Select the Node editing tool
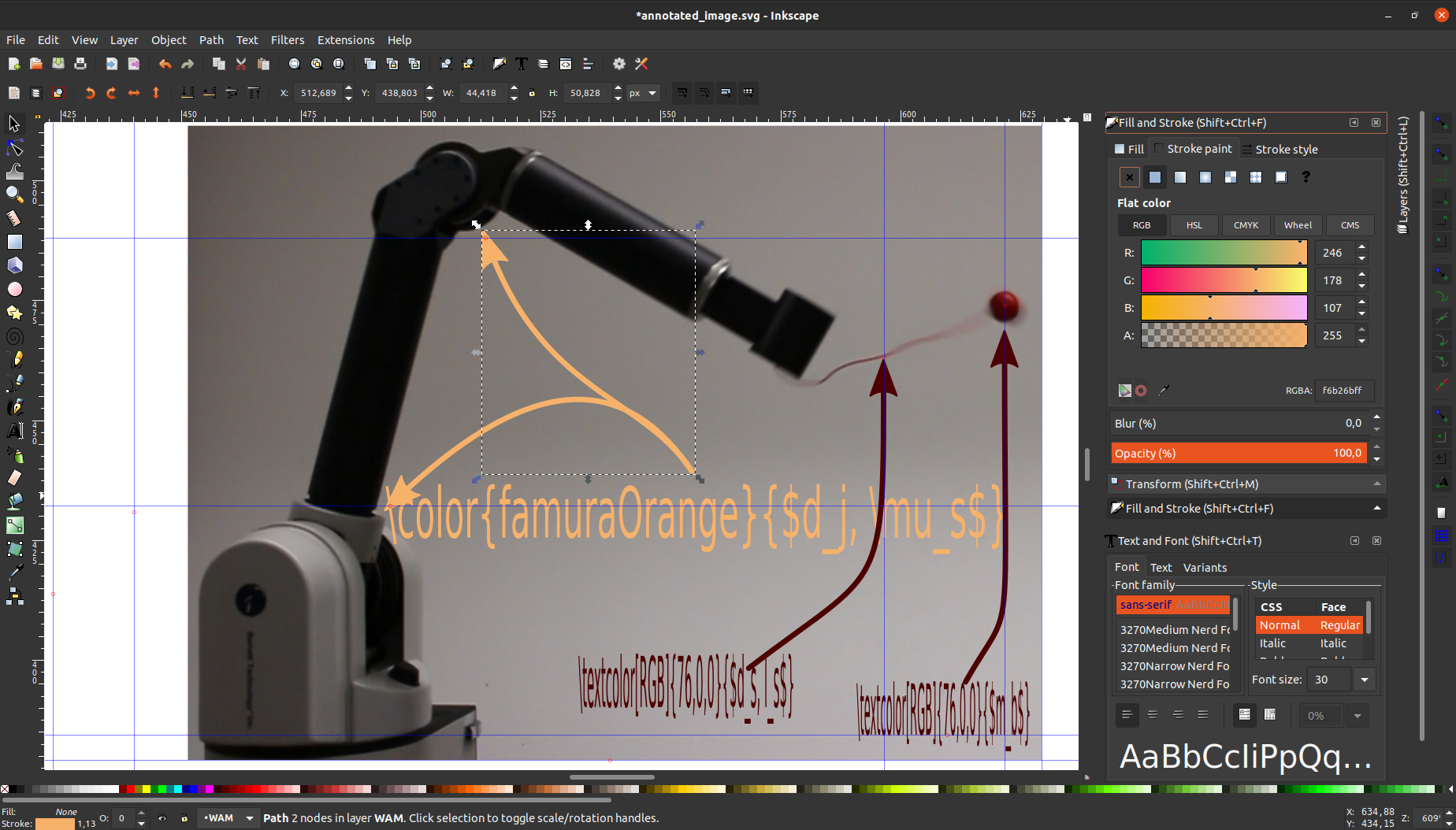1456x830 pixels. 14,147
